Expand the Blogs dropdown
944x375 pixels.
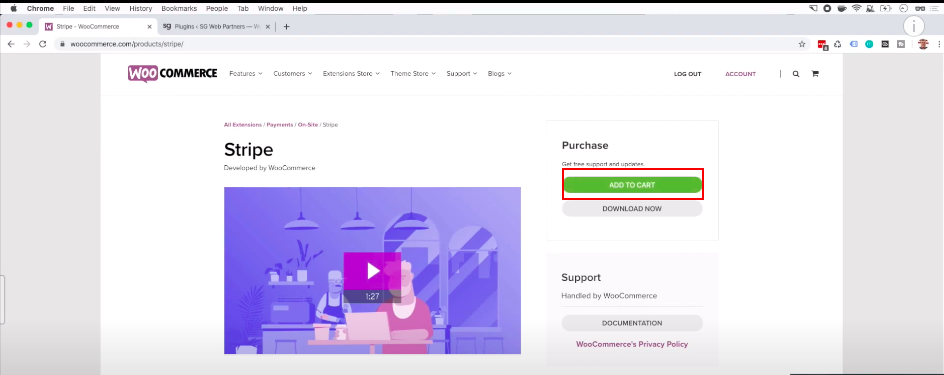coord(500,73)
